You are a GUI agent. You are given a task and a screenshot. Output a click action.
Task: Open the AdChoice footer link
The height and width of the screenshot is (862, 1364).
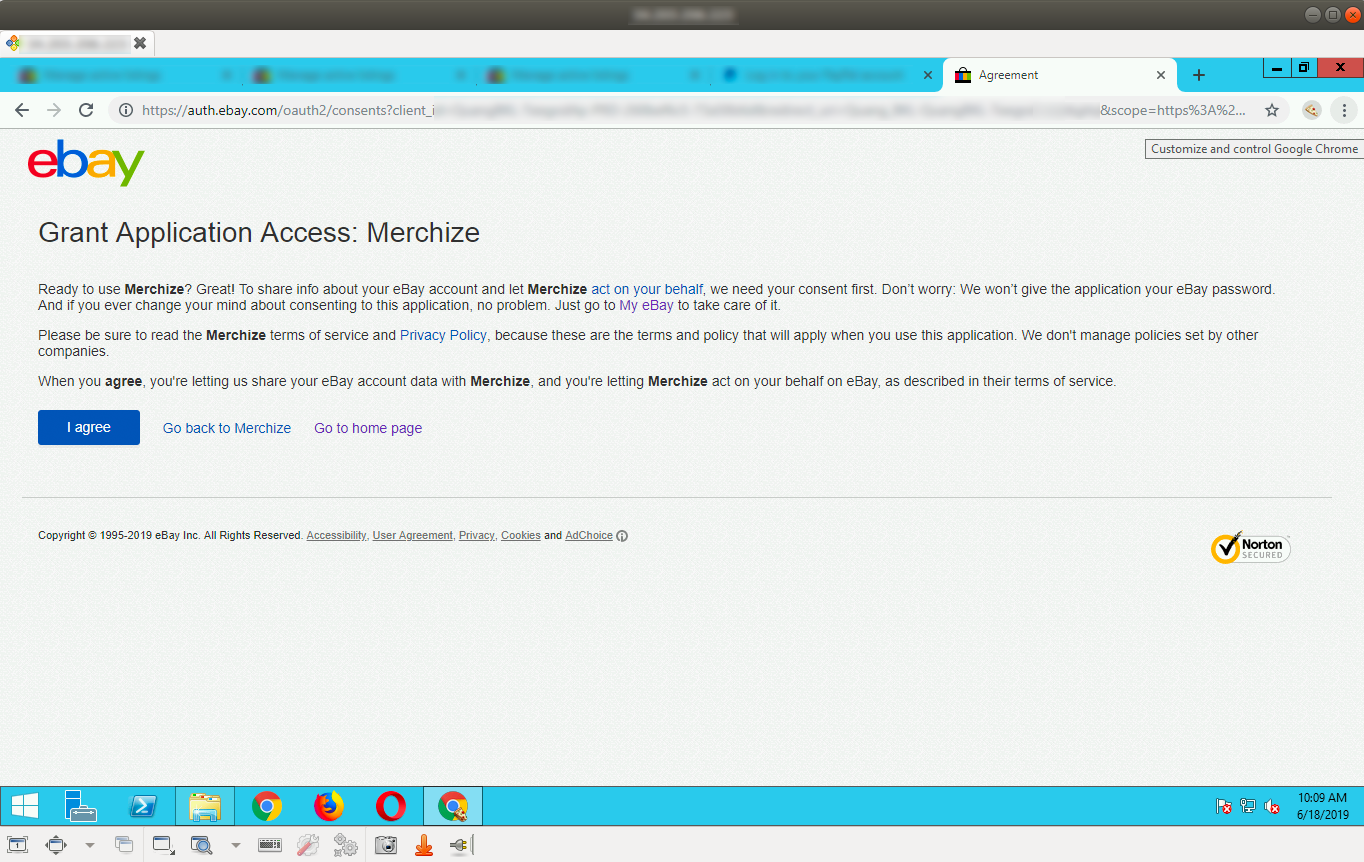[x=589, y=536]
